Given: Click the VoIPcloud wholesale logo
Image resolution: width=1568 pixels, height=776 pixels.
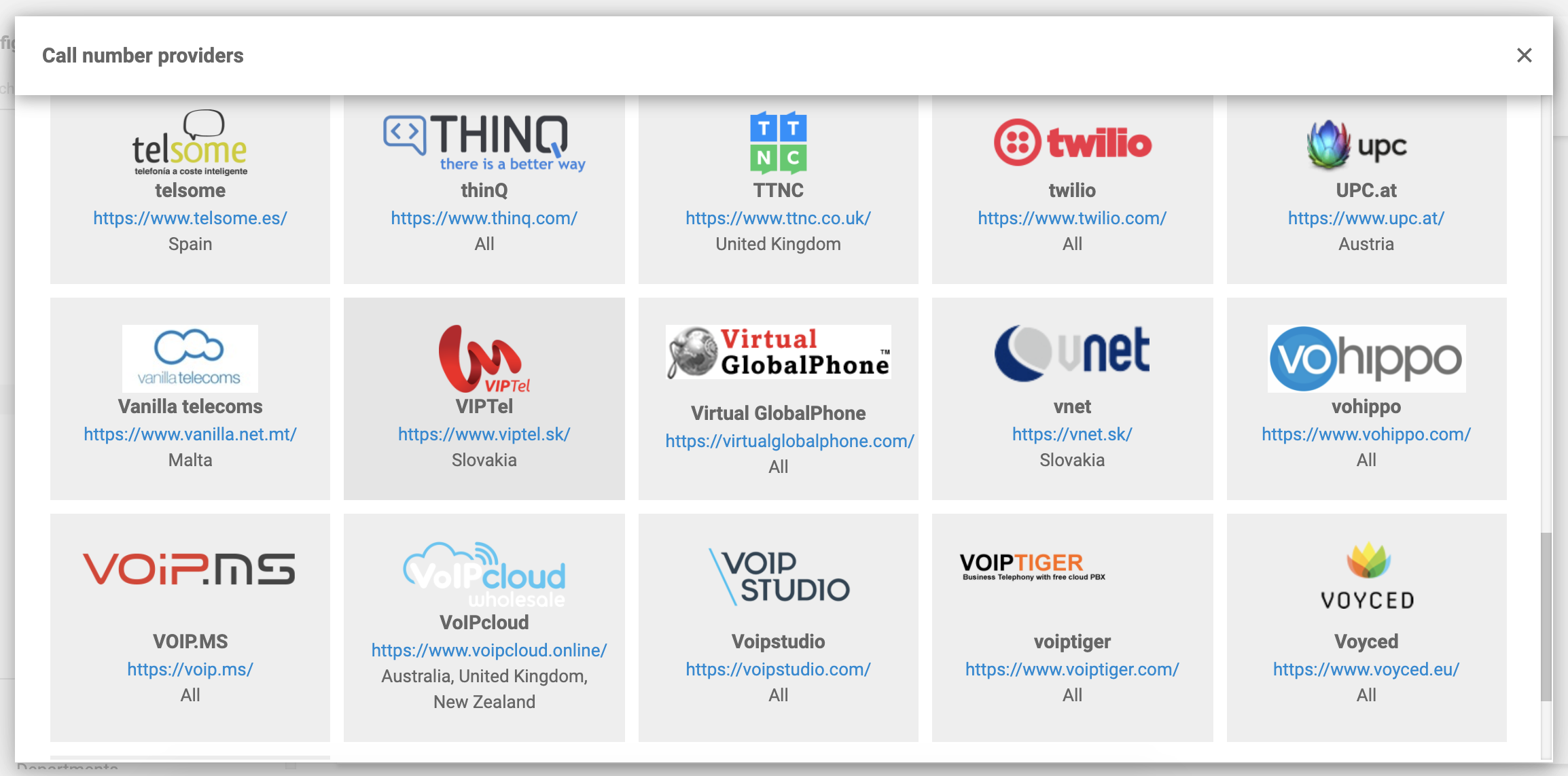Looking at the screenshot, I should pyautogui.click(x=484, y=575).
